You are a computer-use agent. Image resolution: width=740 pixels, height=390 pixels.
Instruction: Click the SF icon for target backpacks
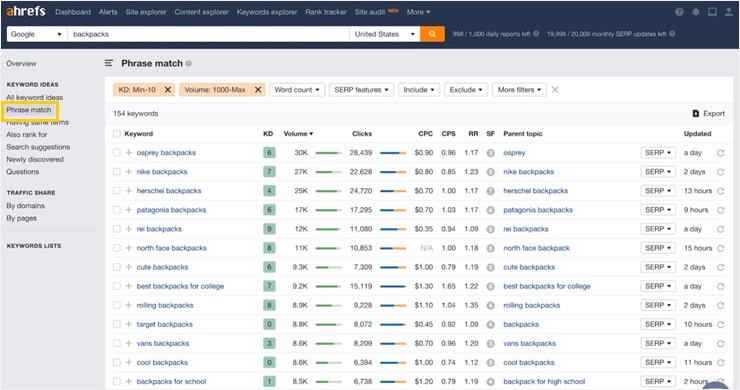click(490, 324)
